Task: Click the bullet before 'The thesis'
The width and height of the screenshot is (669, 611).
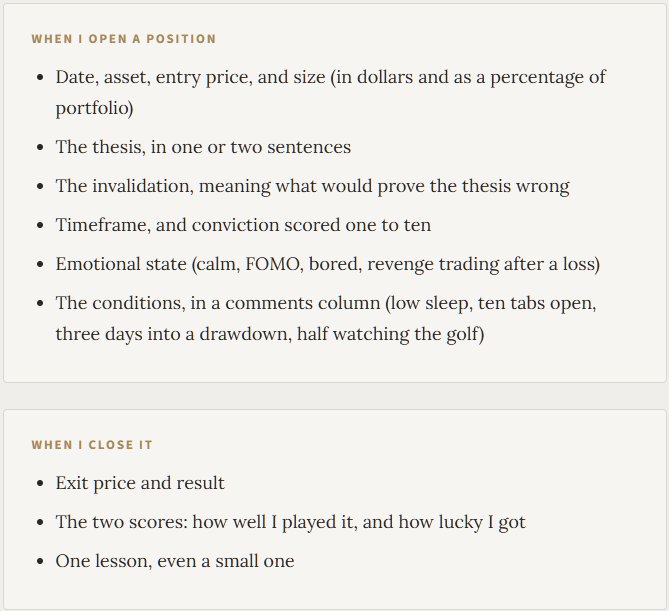Action: pyautogui.click(x=41, y=148)
